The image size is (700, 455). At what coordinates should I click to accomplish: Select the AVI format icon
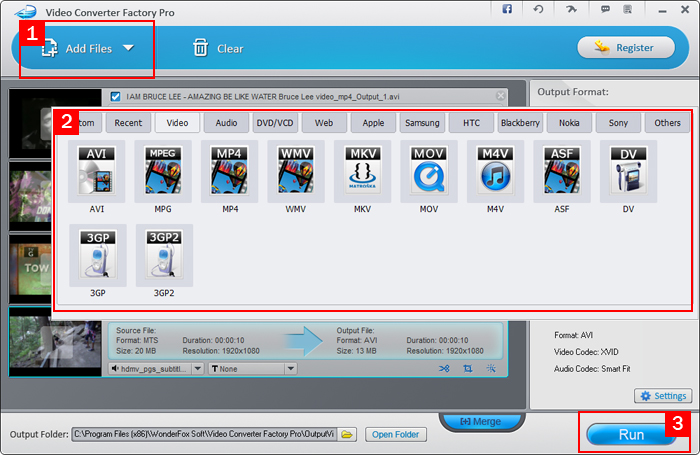[96, 172]
